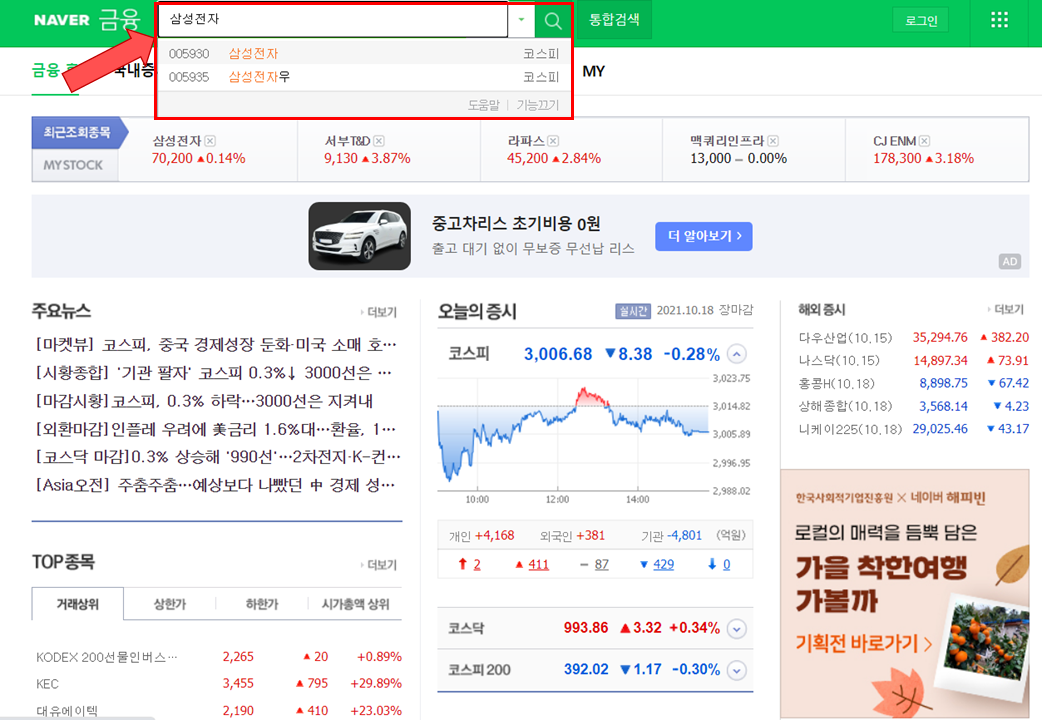The width and height of the screenshot is (1042, 720).
Task: Remove 라파스 from recent stocks
Action: (553, 141)
